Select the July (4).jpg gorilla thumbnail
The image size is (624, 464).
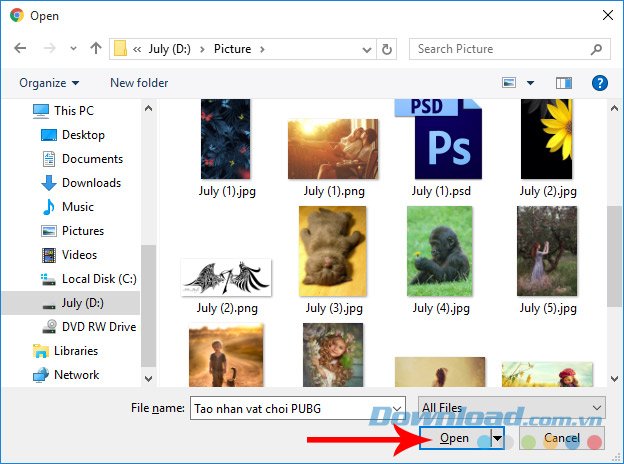click(x=440, y=251)
